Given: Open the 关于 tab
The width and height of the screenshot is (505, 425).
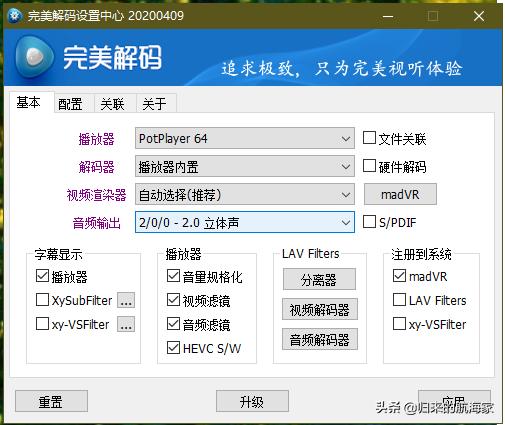Looking at the screenshot, I should coord(156,104).
